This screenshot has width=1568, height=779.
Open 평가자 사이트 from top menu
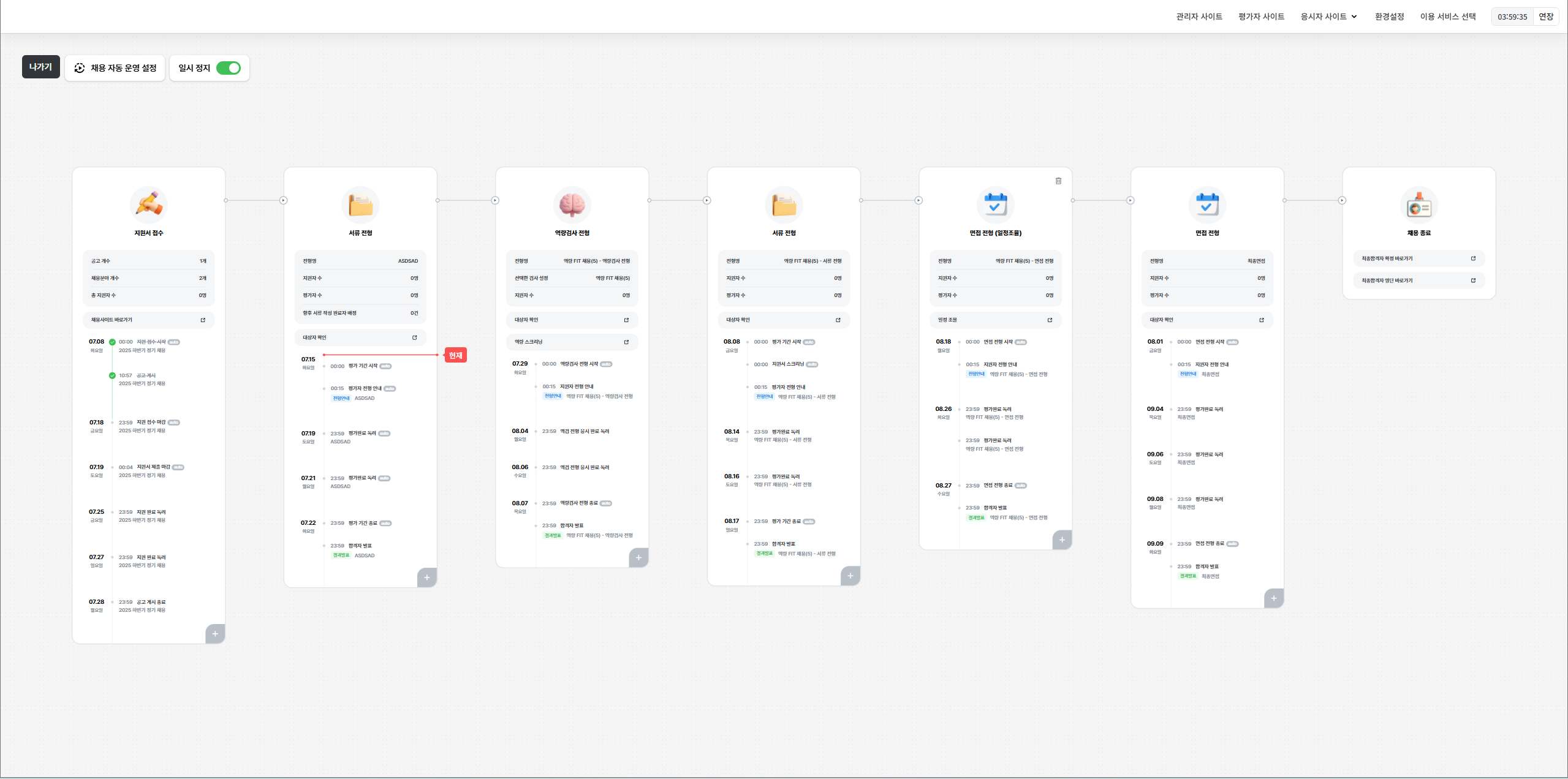1261,17
